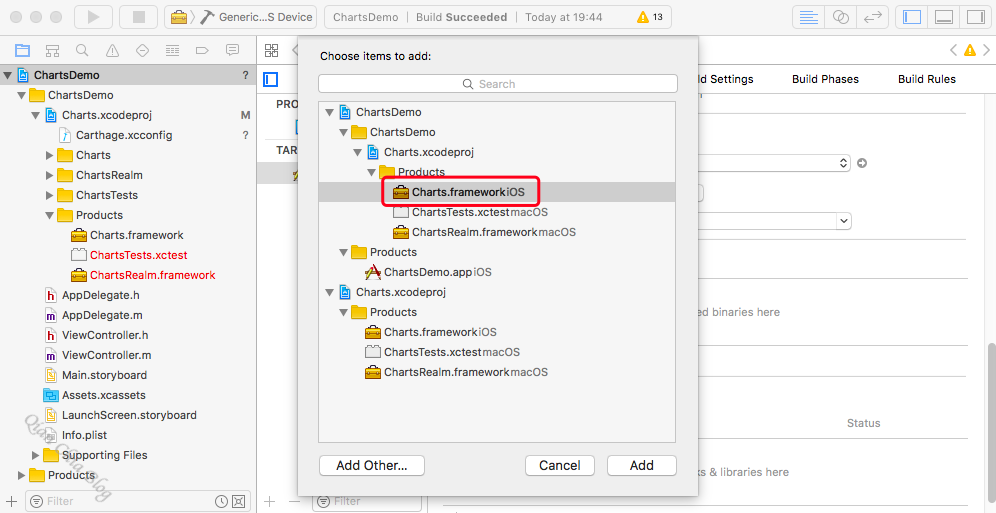Viewport: 996px width, 513px height.
Task: Toggle source-control status filter icon
Action: [238, 501]
